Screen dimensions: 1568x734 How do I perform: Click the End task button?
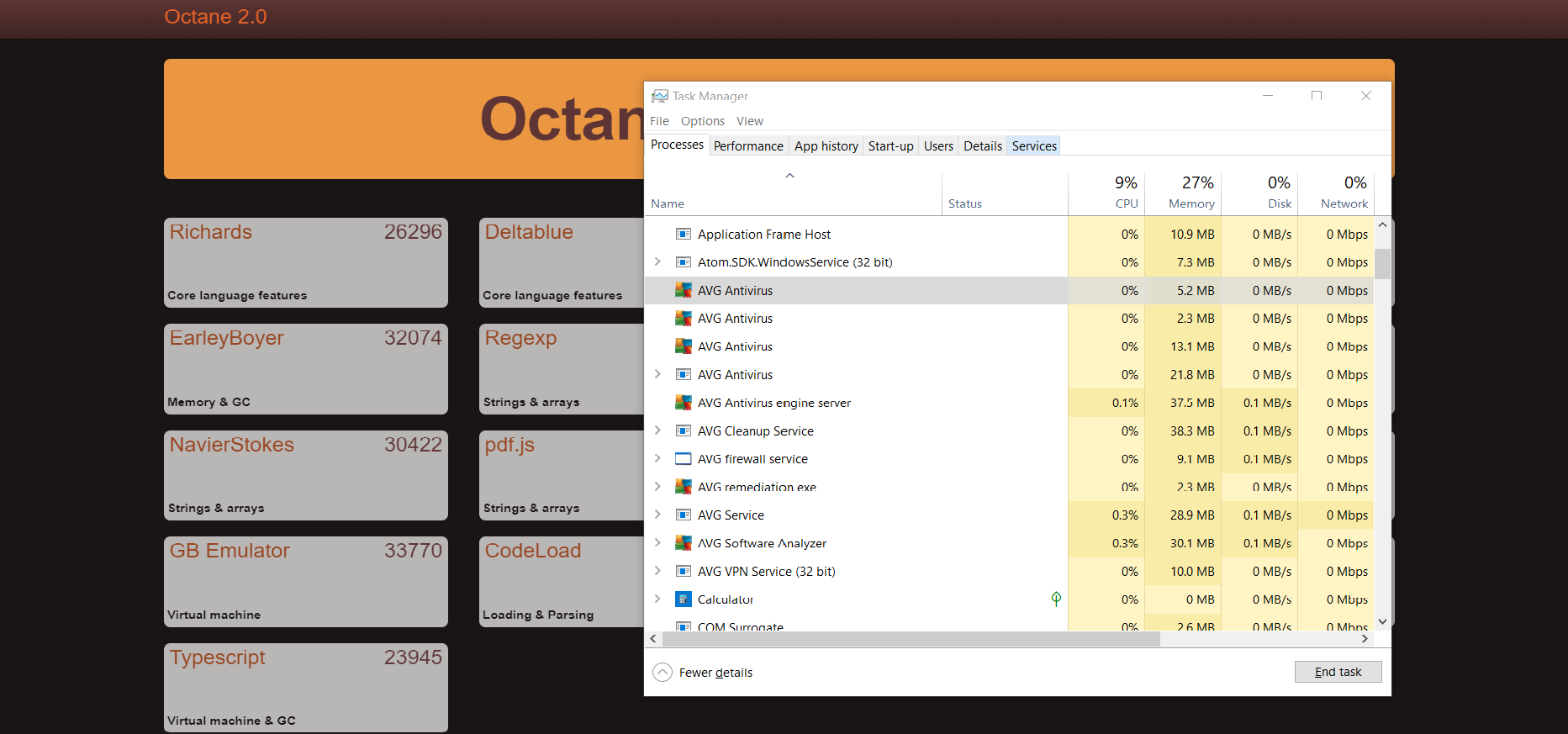click(1338, 672)
